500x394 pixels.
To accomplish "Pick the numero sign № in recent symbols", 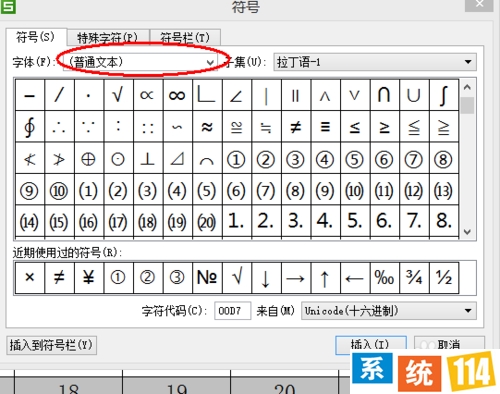I will coord(207,277).
